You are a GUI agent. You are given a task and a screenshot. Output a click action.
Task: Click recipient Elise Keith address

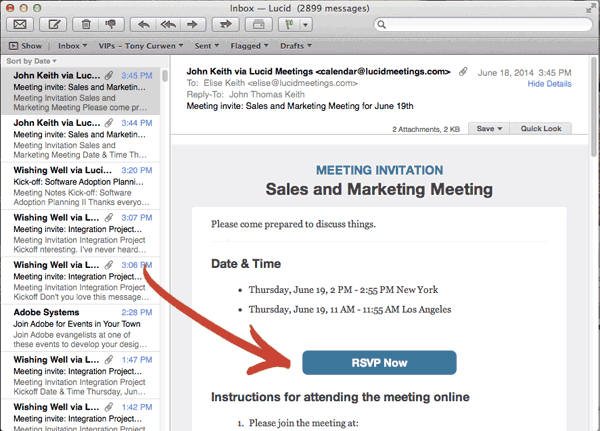tap(280, 83)
